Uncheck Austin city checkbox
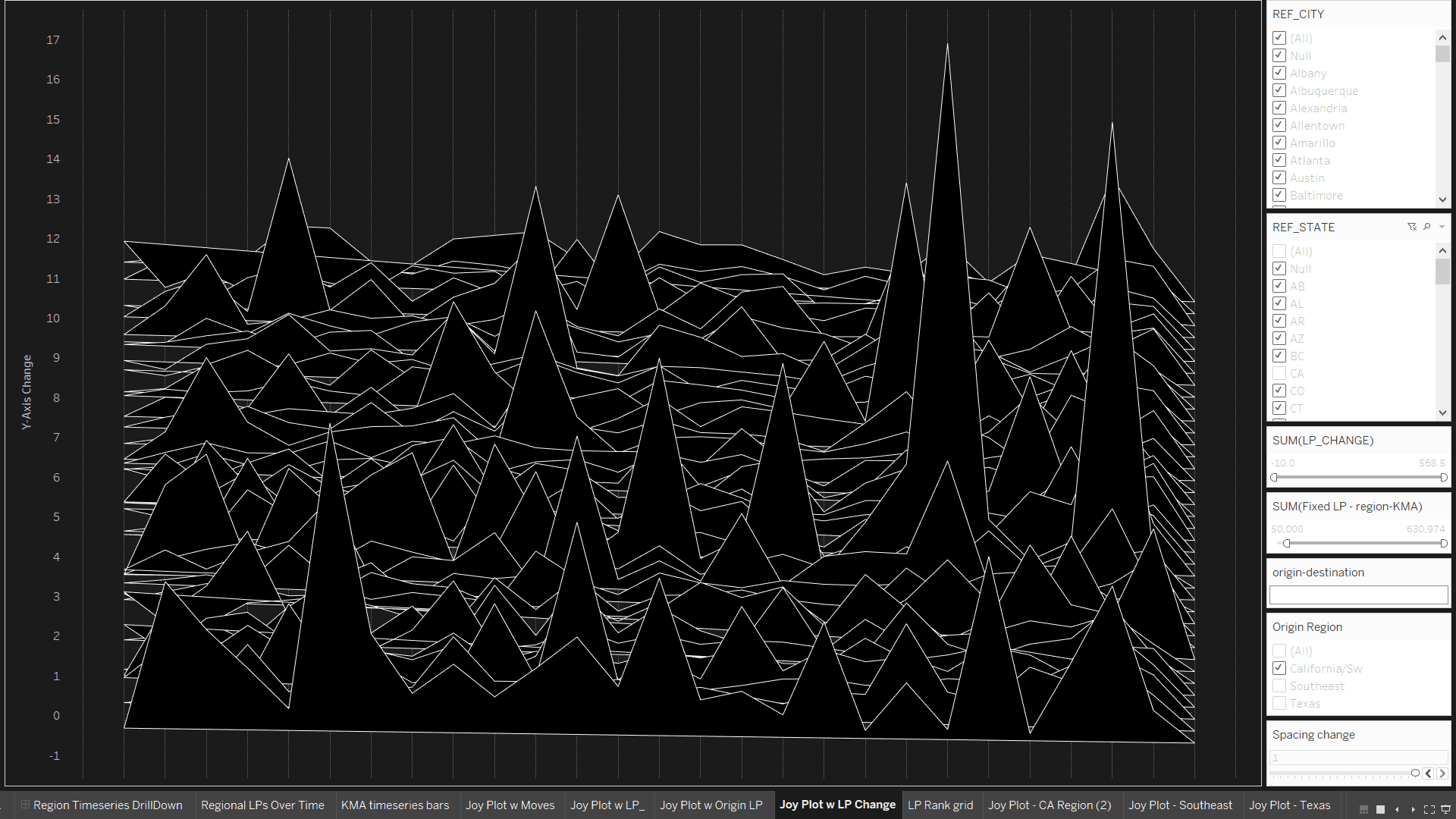This screenshot has height=819, width=1456. (x=1279, y=177)
